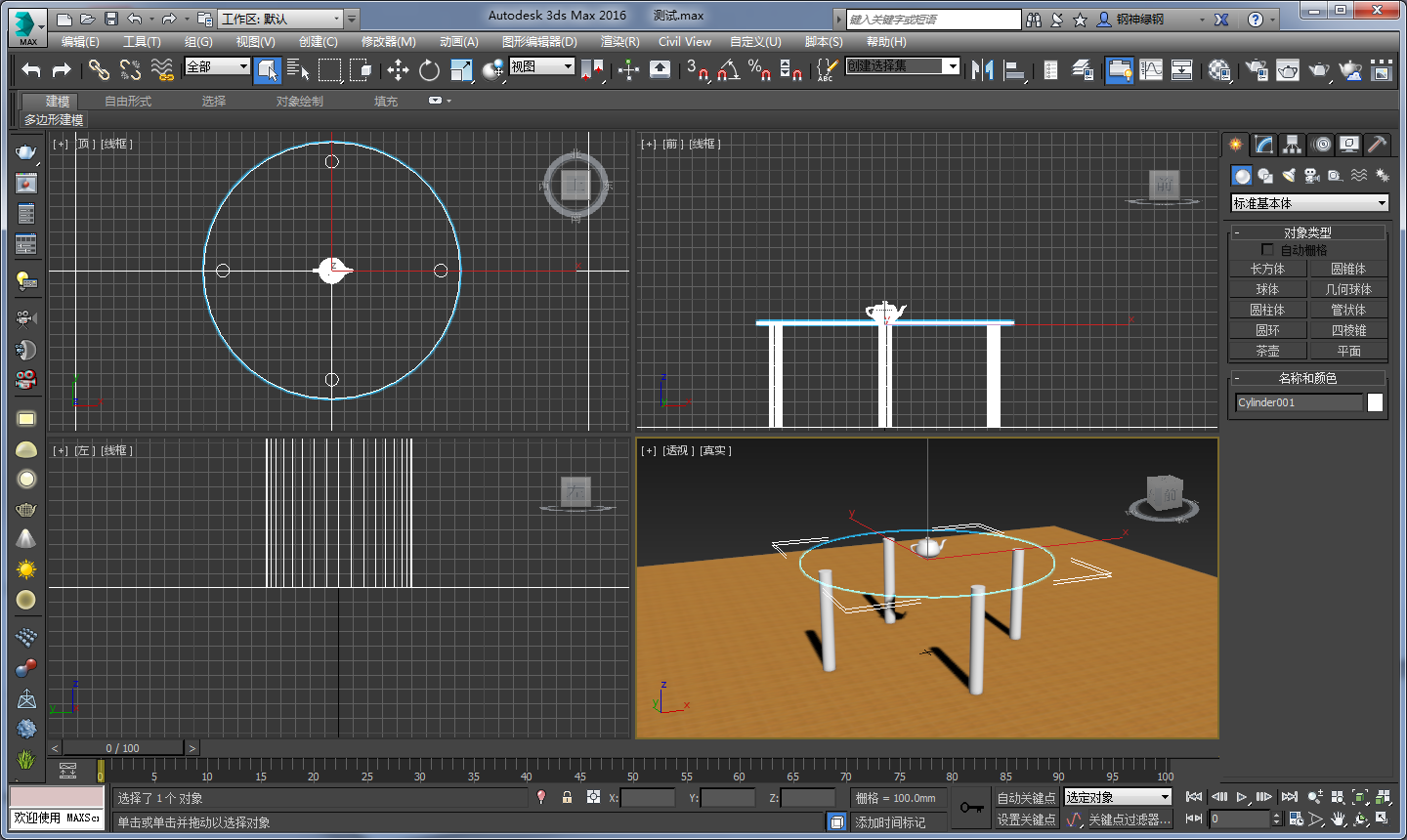Image resolution: width=1407 pixels, height=840 pixels.
Task: Click the Render Production teapot icon
Action: [1319, 69]
